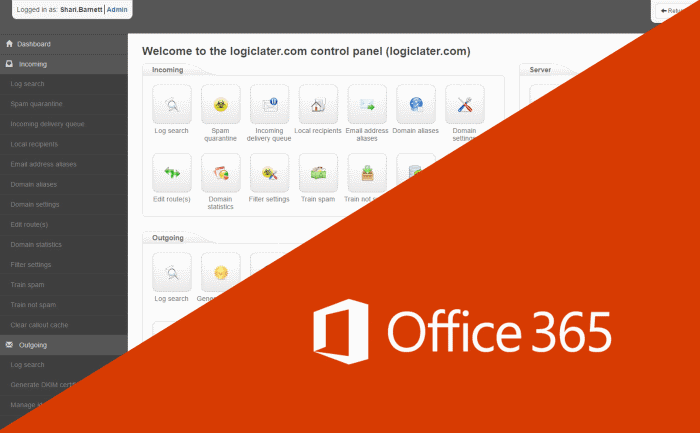The height and width of the screenshot is (433, 700).
Task: Select the Train not spam sidebar entry
Action: coord(34,305)
